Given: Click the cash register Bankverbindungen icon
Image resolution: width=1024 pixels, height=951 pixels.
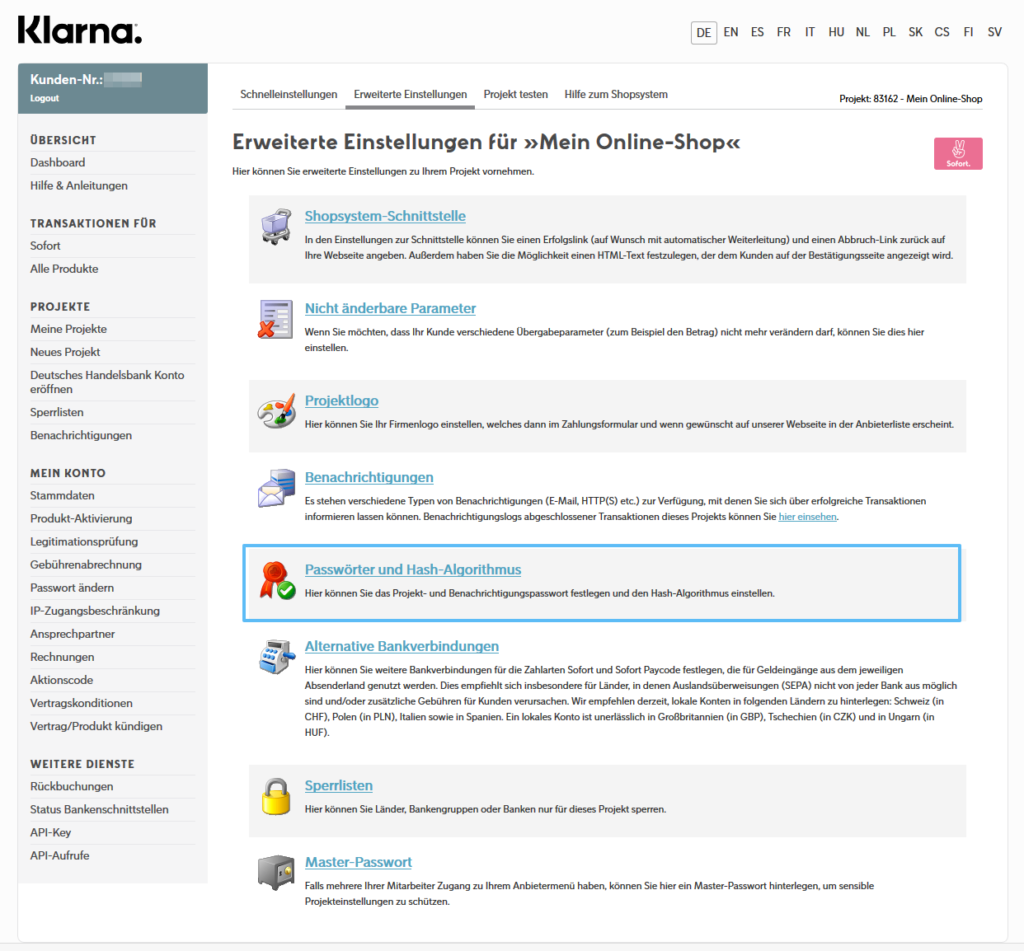Looking at the screenshot, I should click(275, 657).
